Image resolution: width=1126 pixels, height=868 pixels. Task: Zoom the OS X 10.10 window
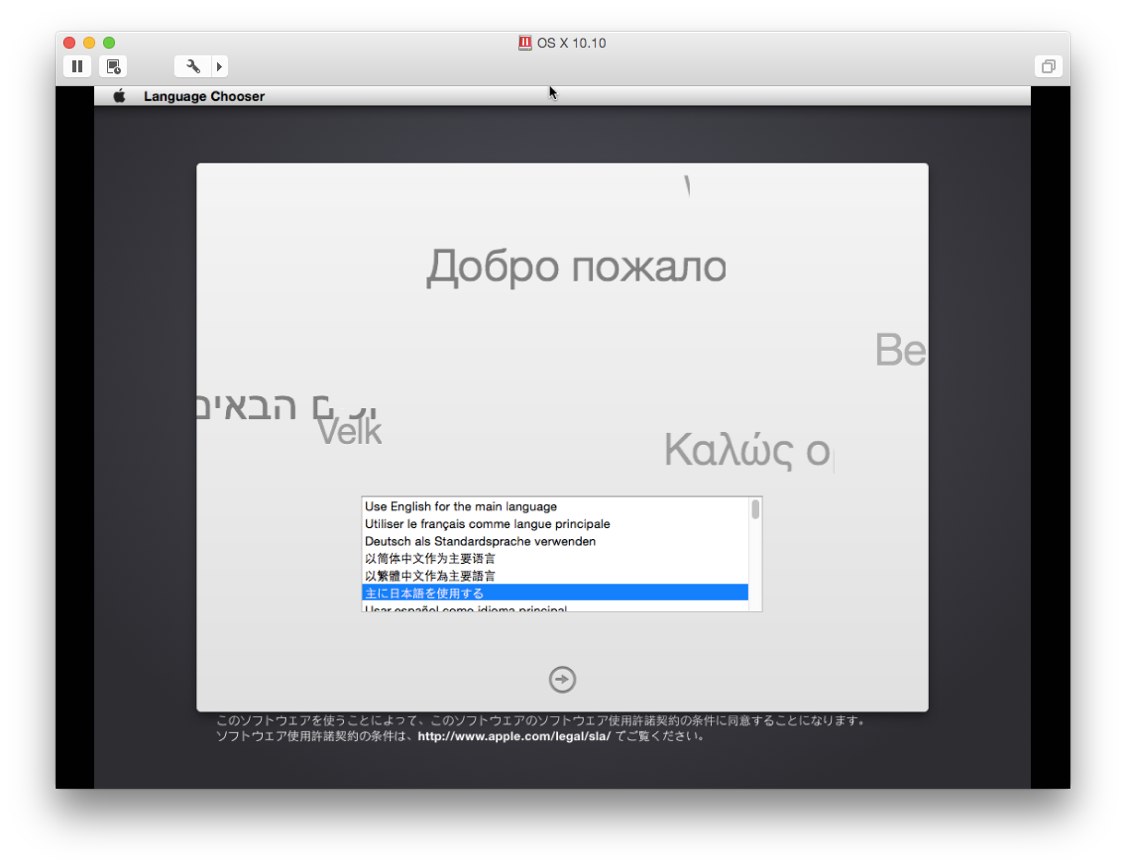point(109,43)
